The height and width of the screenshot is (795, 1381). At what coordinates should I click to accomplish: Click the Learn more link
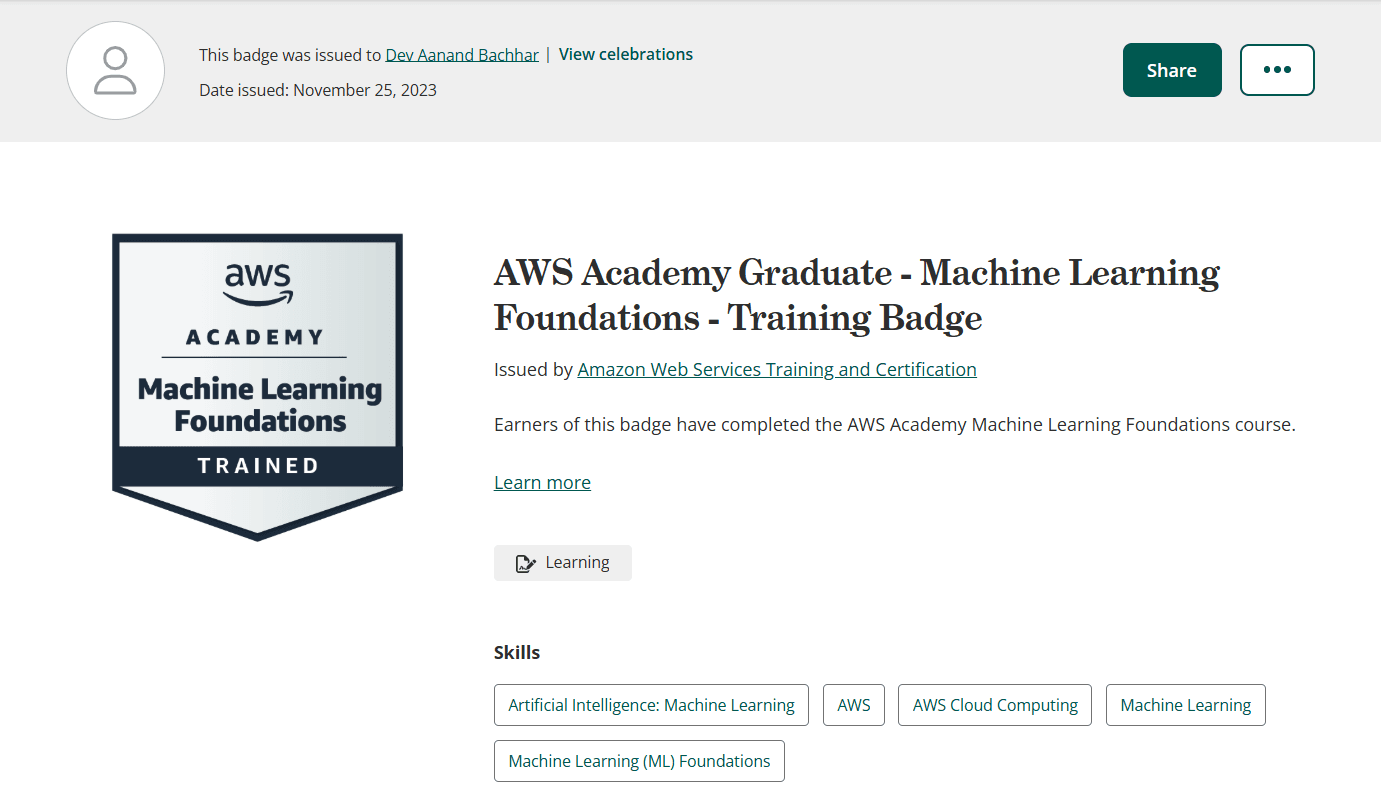pyautogui.click(x=542, y=482)
